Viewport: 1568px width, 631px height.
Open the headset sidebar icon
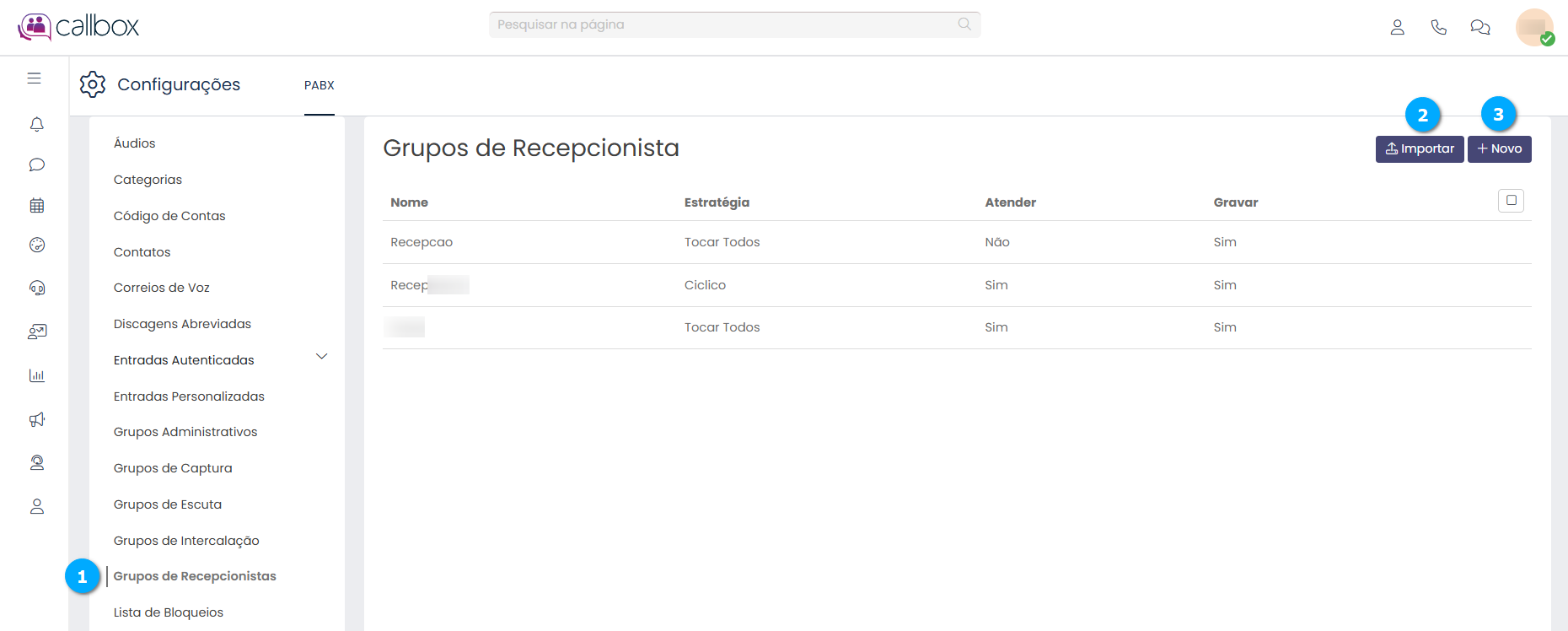(x=36, y=288)
